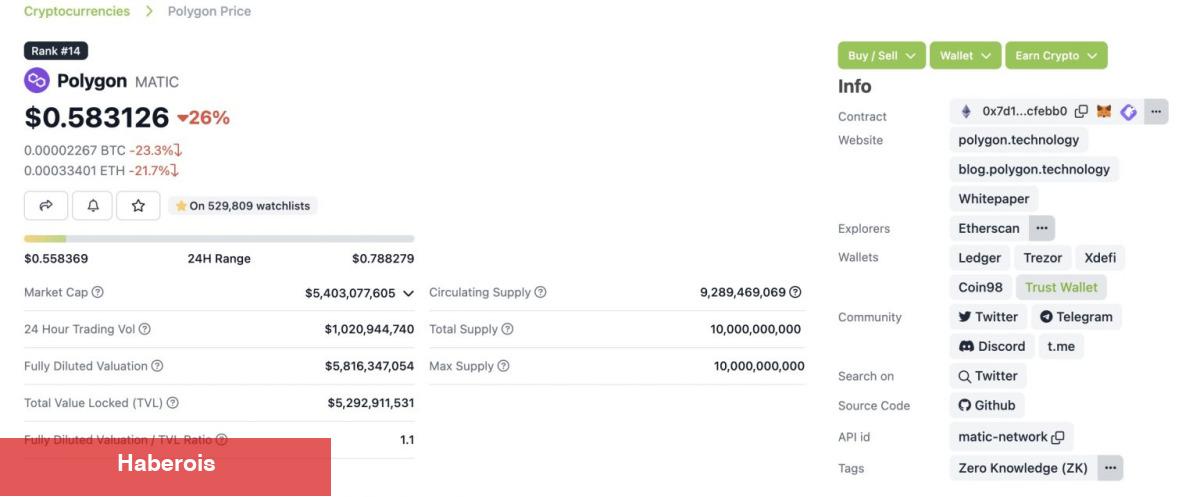Show more explorers next to Etherscan
Viewport: 1200px width, 497px height.
click(1042, 228)
